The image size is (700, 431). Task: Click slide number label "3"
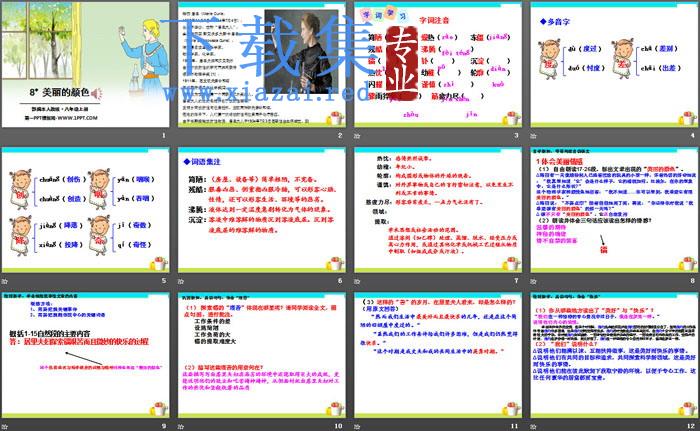(516, 135)
